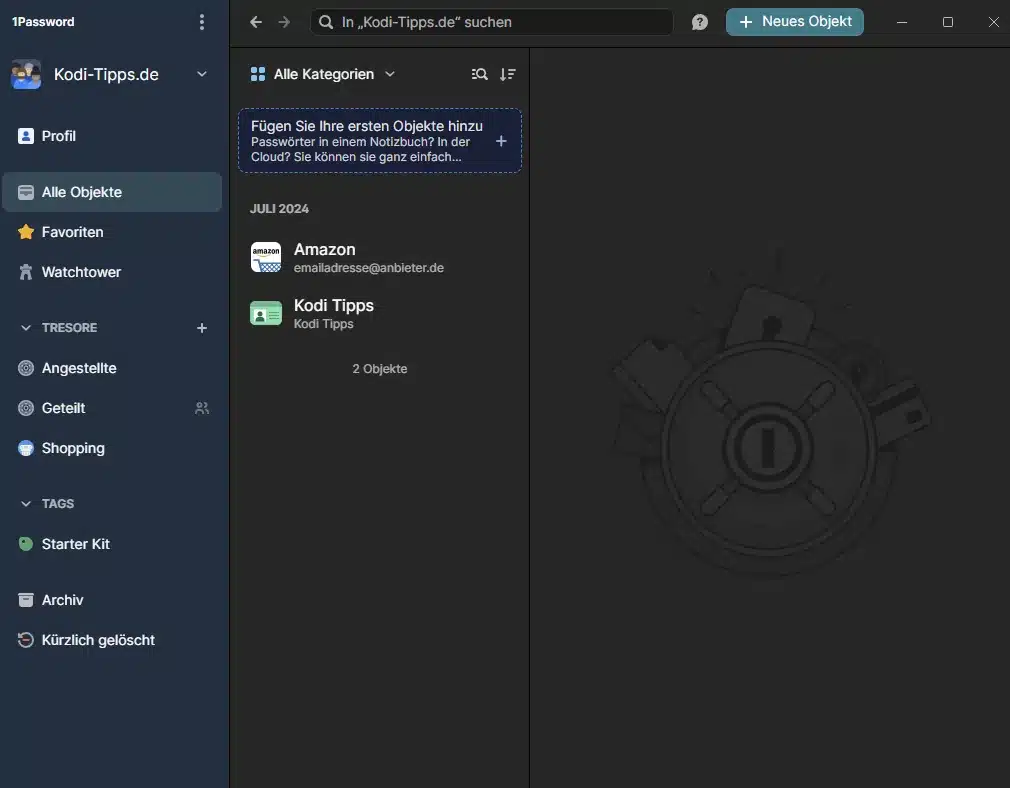Click the filter list search icon
This screenshot has height=788, width=1010.
tap(479, 74)
